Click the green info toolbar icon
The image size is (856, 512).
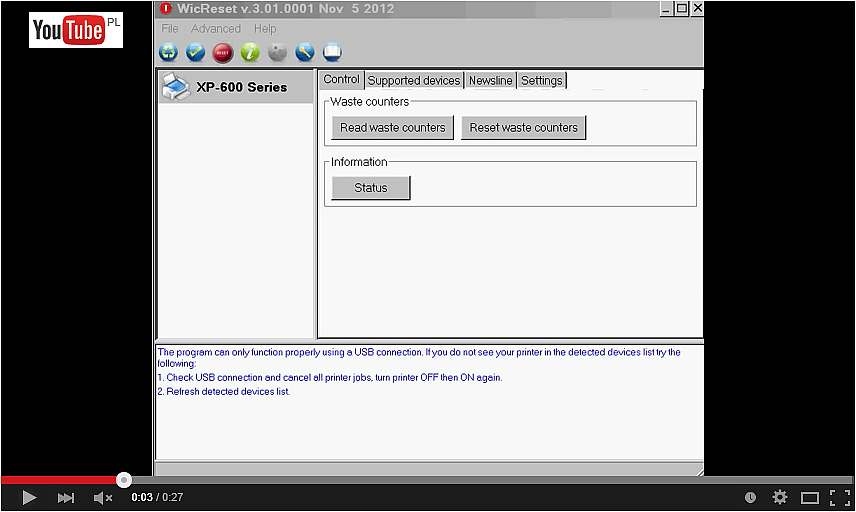[x=250, y=52]
